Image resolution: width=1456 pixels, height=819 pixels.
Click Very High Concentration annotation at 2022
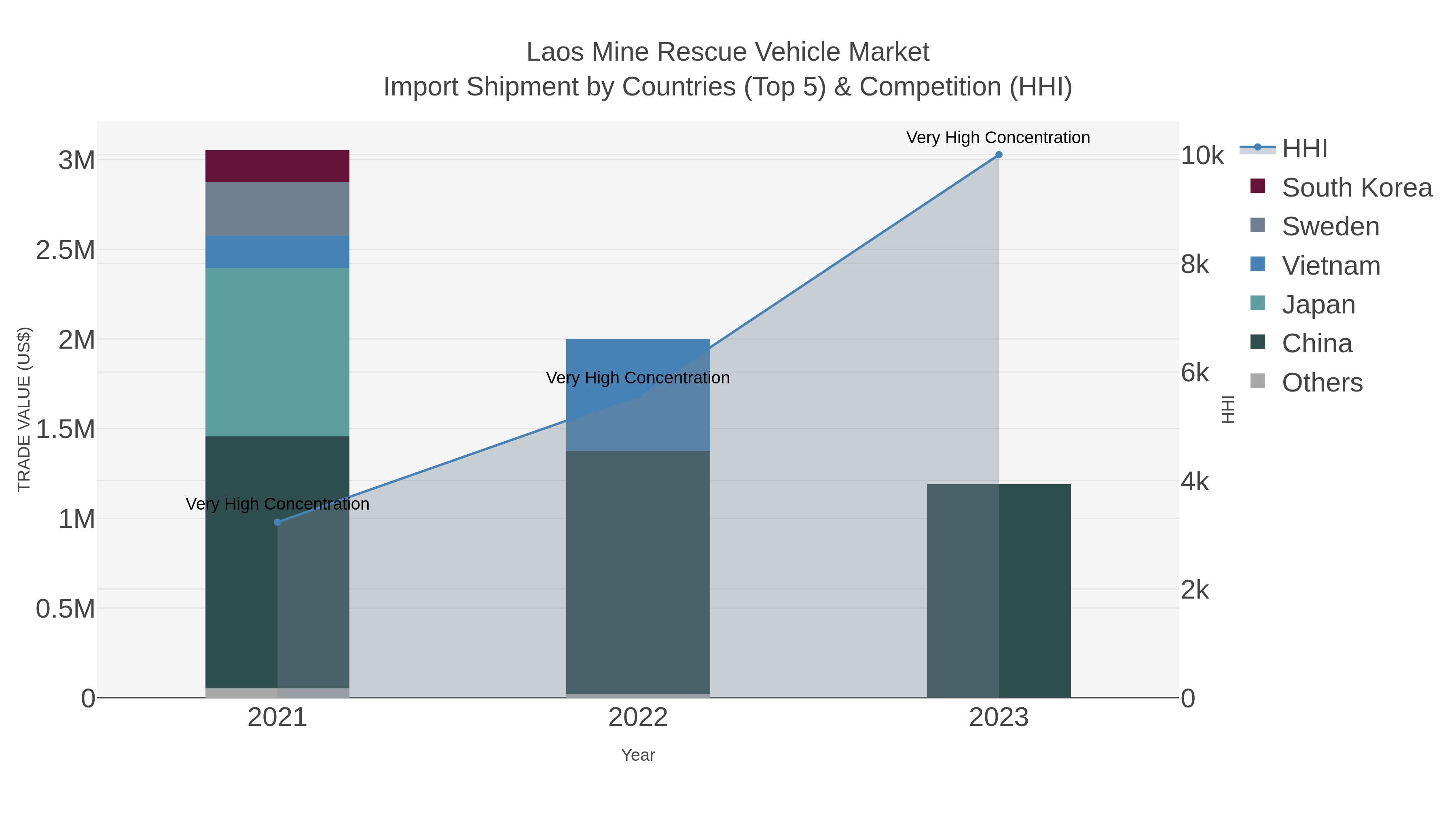[x=638, y=378]
